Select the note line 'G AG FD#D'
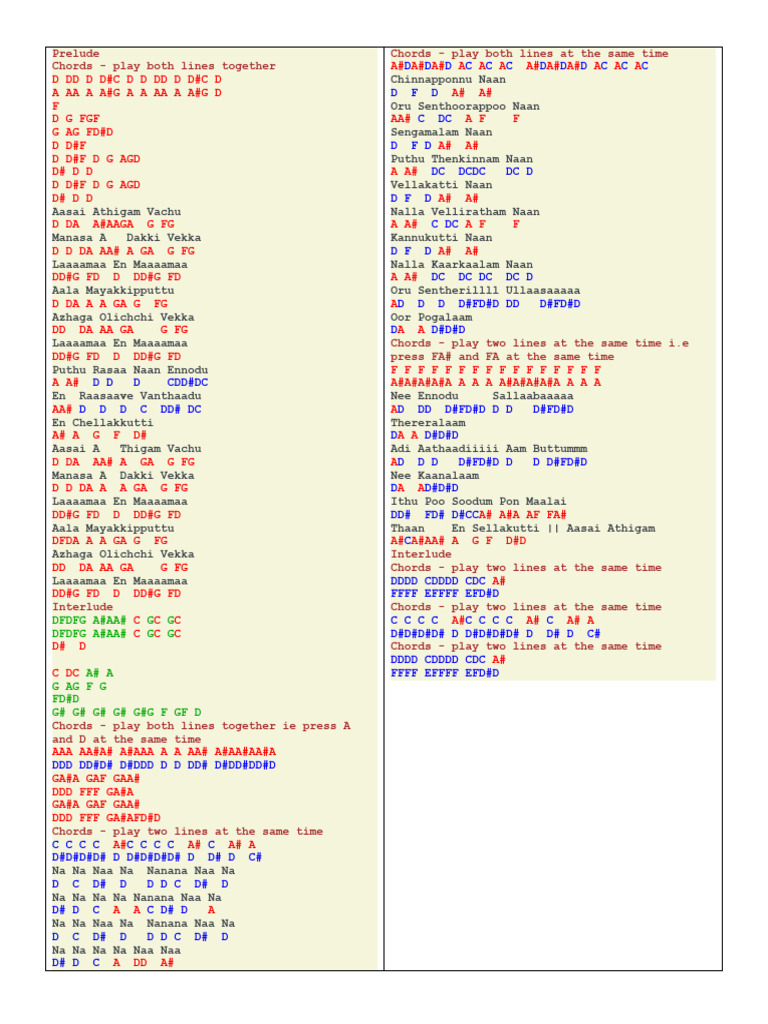Viewport: 768px width, 1024px height. click(x=82, y=132)
